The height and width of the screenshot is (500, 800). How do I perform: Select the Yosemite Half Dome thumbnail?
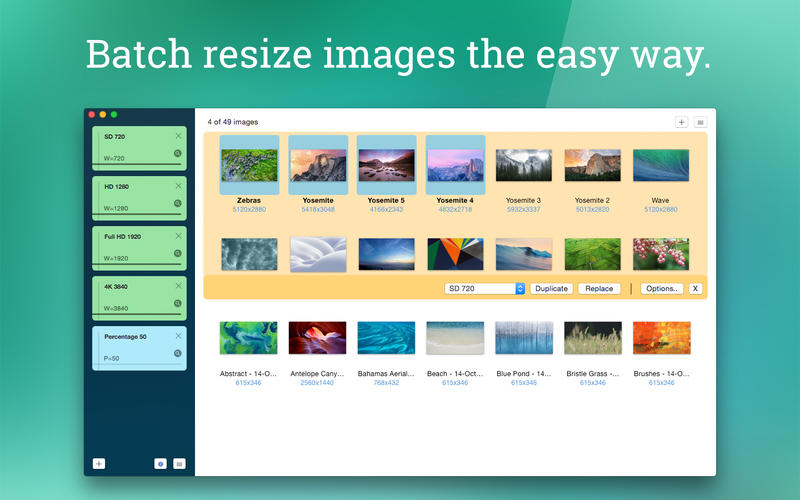tap(318, 165)
